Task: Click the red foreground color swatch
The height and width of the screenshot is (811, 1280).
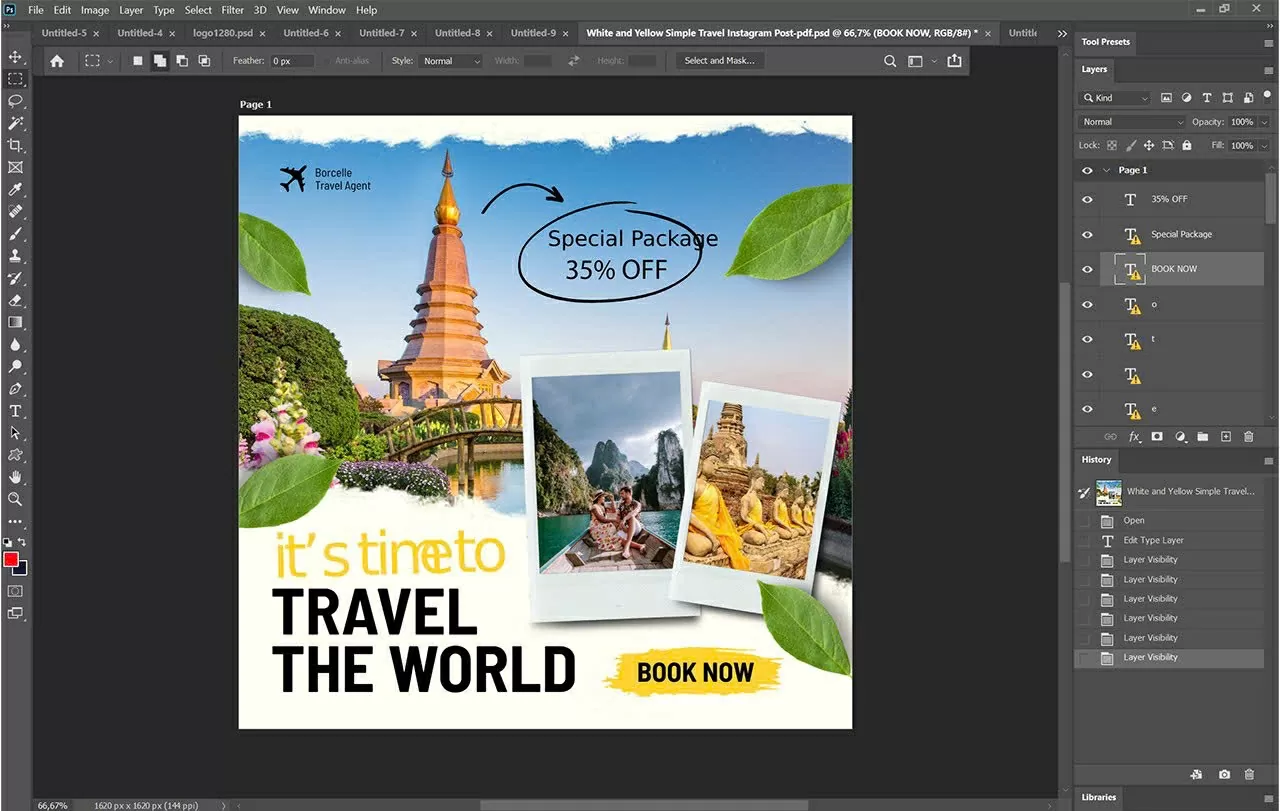Action: click(x=11, y=560)
